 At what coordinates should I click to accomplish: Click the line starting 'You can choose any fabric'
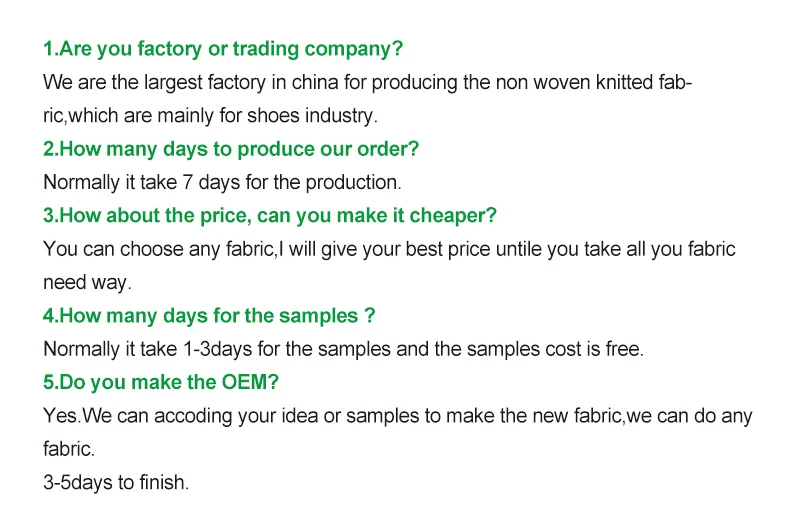[389, 249]
